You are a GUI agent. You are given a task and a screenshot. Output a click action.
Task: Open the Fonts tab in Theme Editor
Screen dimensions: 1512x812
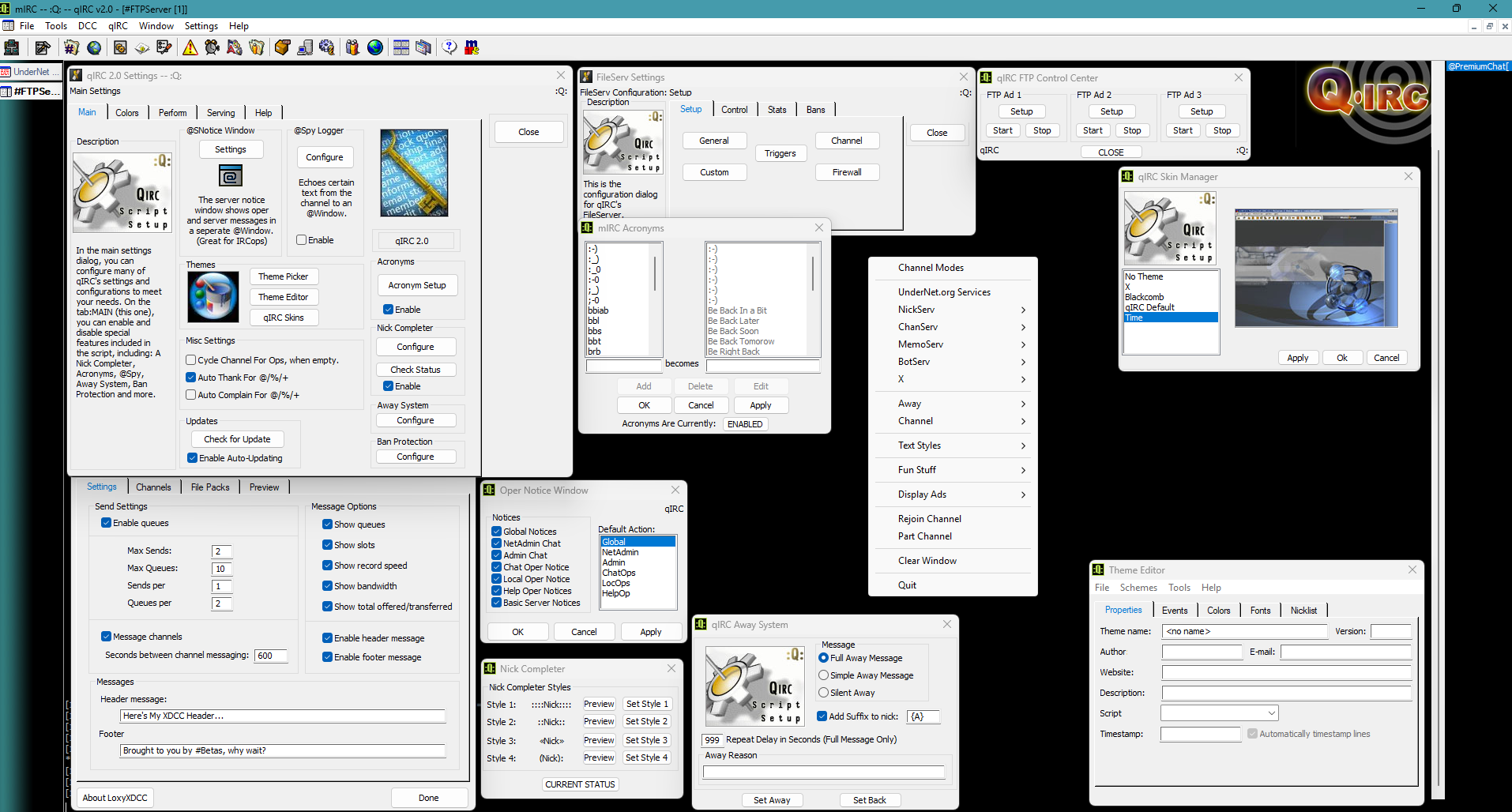1261,611
